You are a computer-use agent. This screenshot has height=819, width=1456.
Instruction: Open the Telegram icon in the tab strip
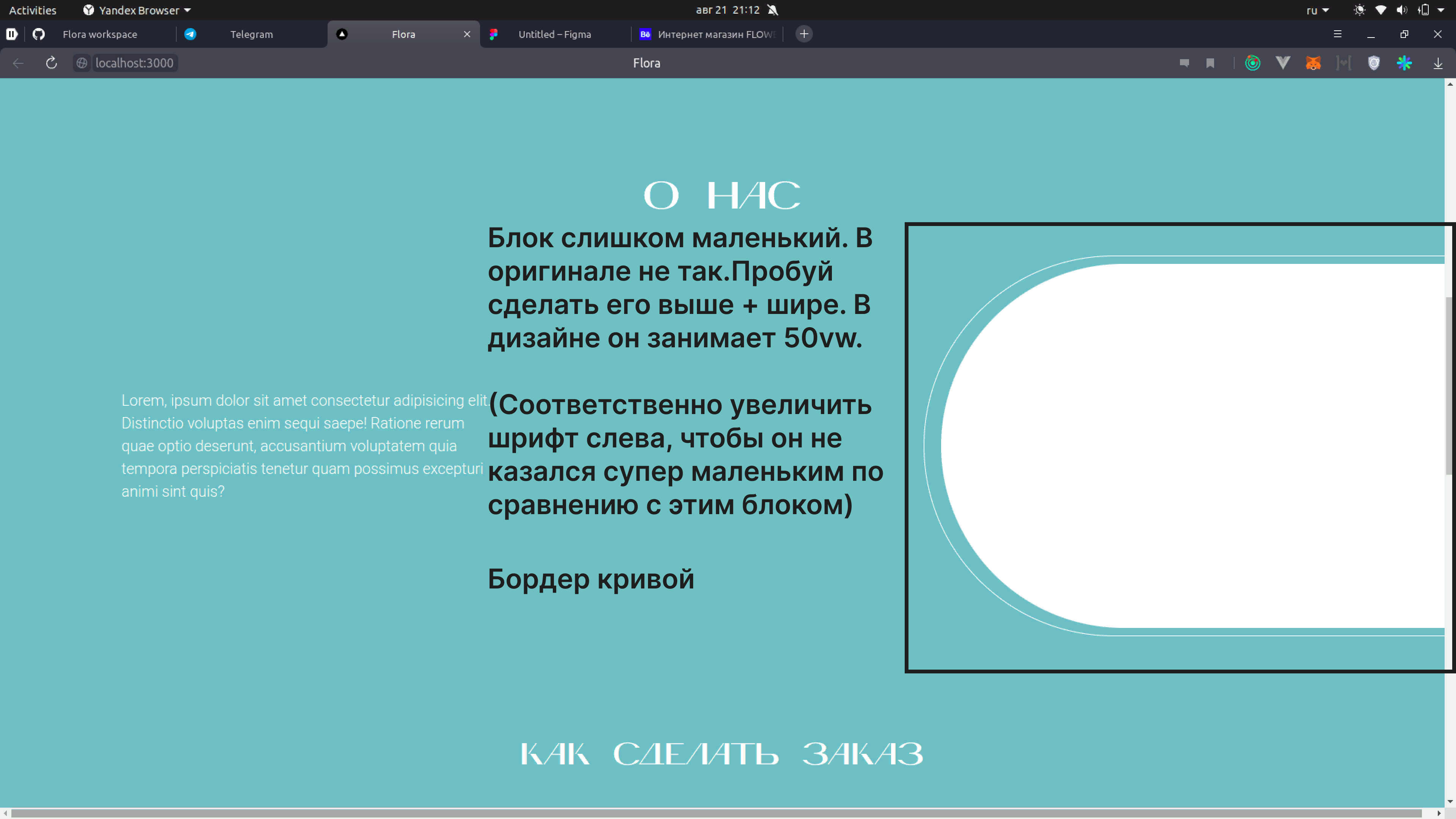point(190,34)
